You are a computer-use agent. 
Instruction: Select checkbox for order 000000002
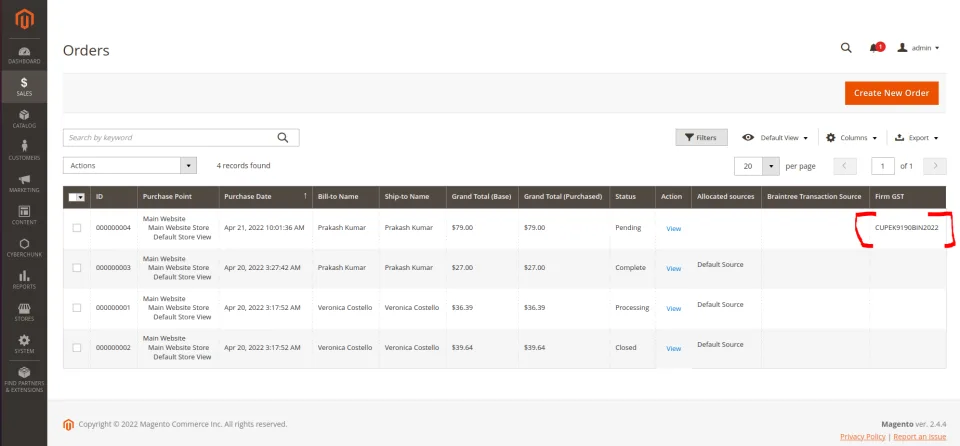pos(77,347)
